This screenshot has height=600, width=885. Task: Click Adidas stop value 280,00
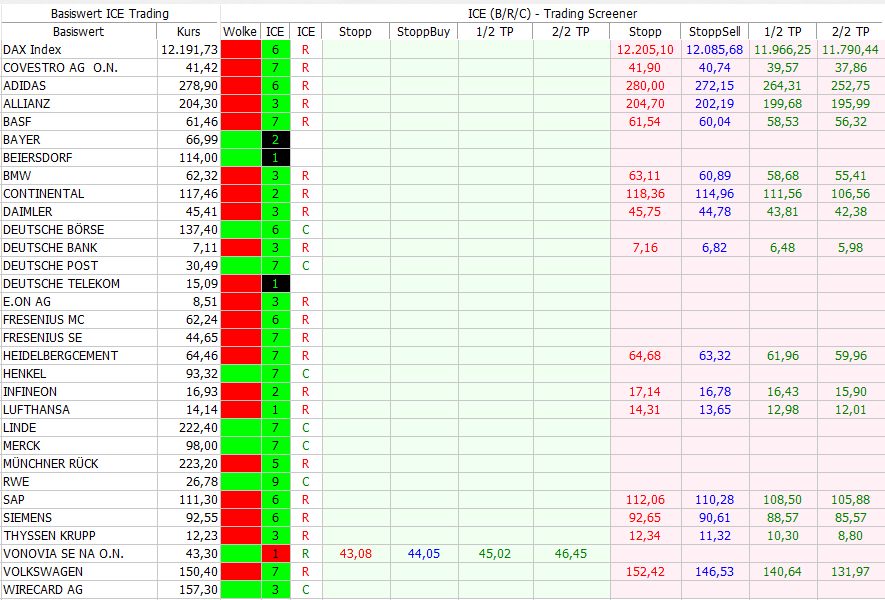[645, 86]
